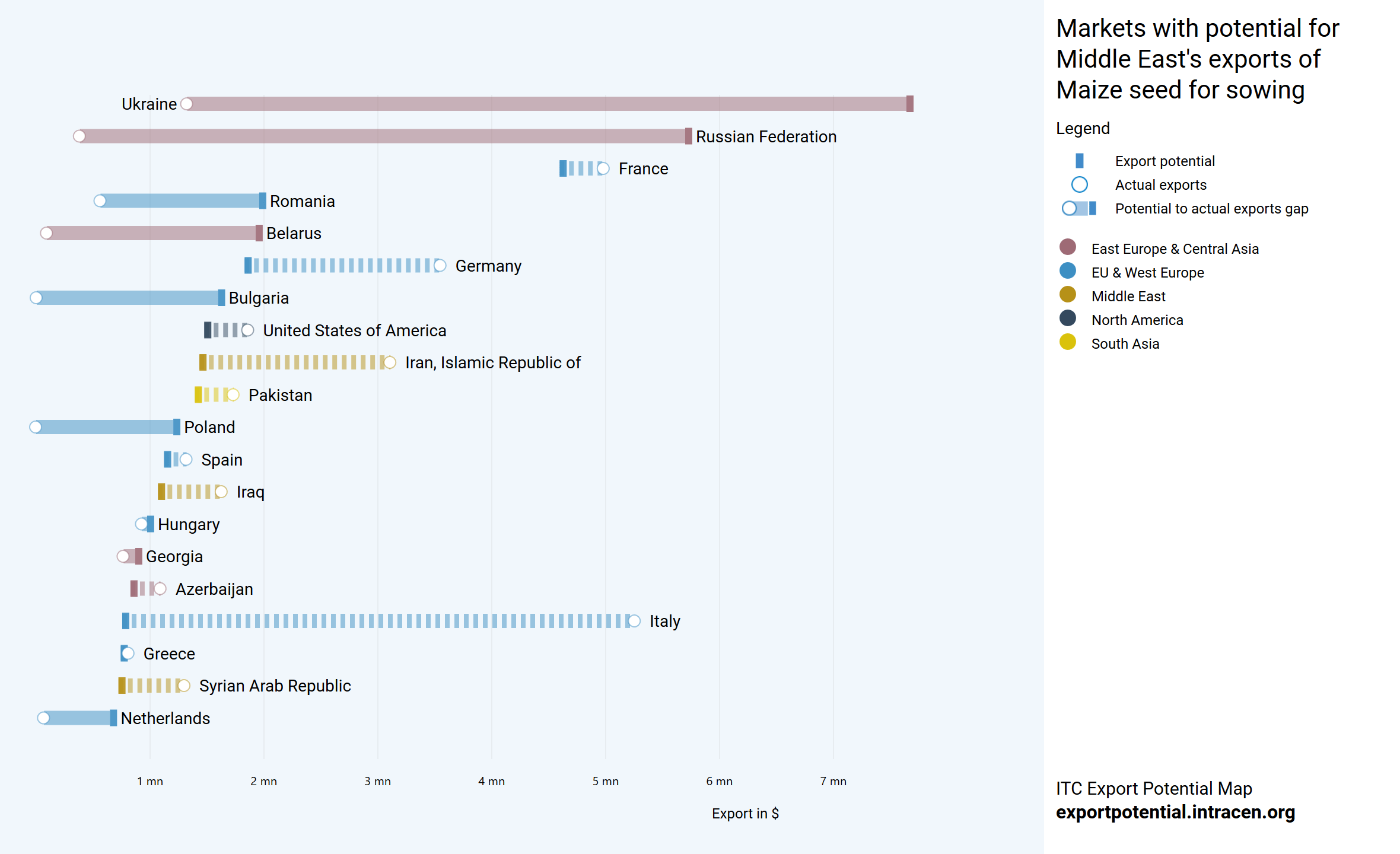Click Russian Federation actual exports circle
Image resolution: width=1400 pixels, height=854 pixels.
(x=79, y=136)
